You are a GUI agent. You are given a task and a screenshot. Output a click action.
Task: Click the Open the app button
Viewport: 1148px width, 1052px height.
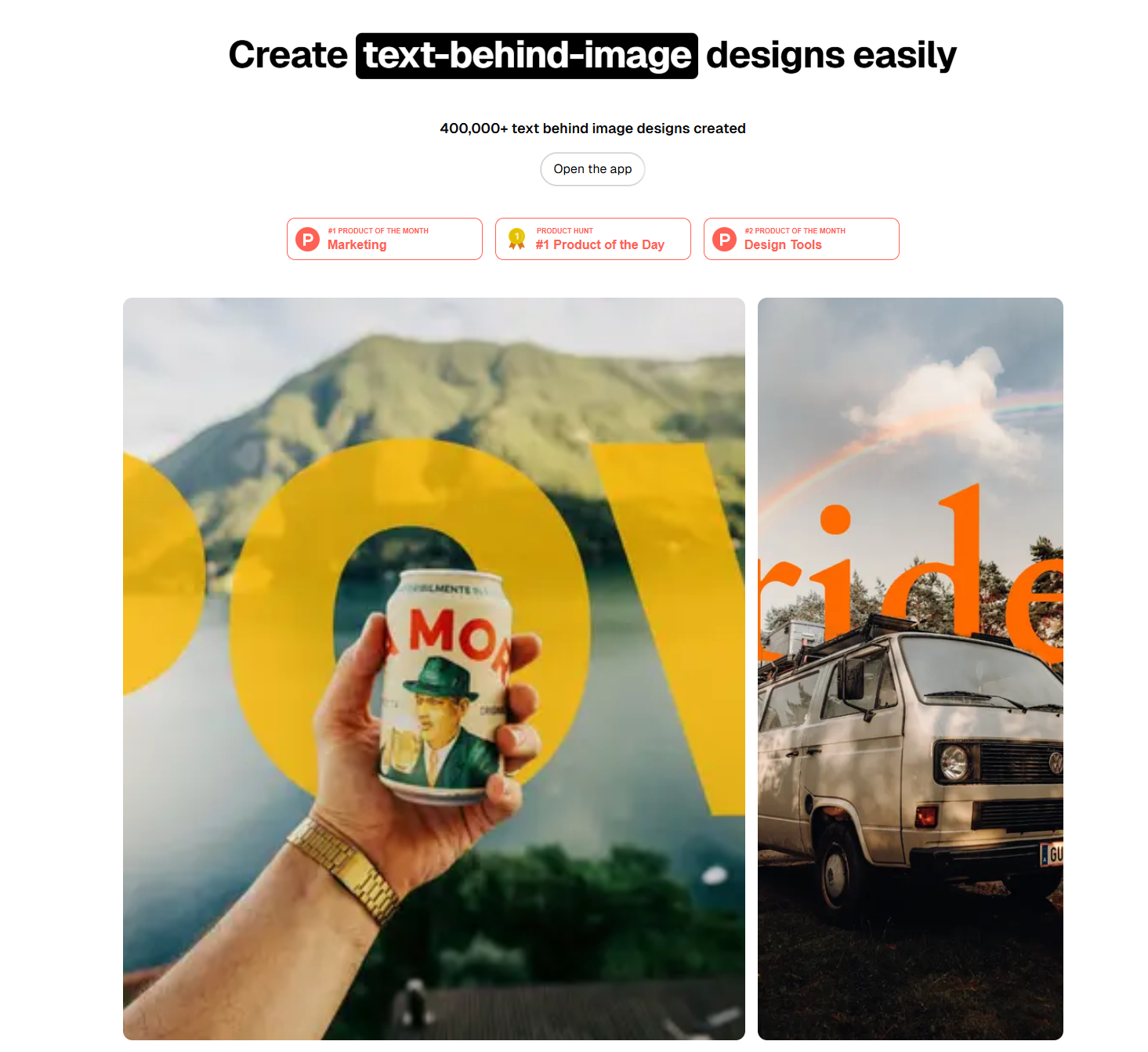pyautogui.click(x=592, y=169)
